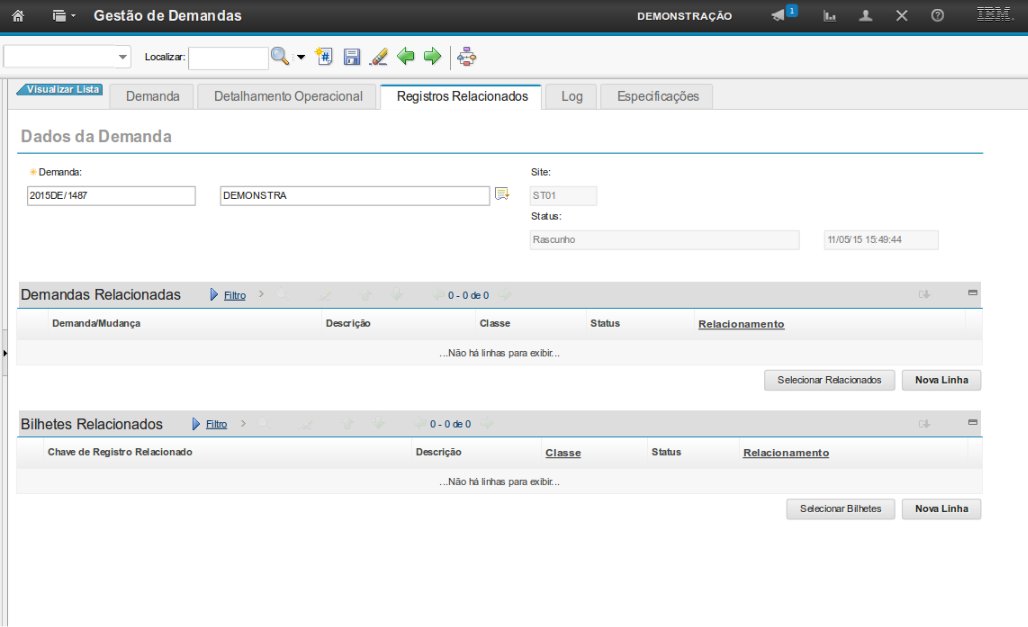Go to next record with the right arrow

coord(432,57)
